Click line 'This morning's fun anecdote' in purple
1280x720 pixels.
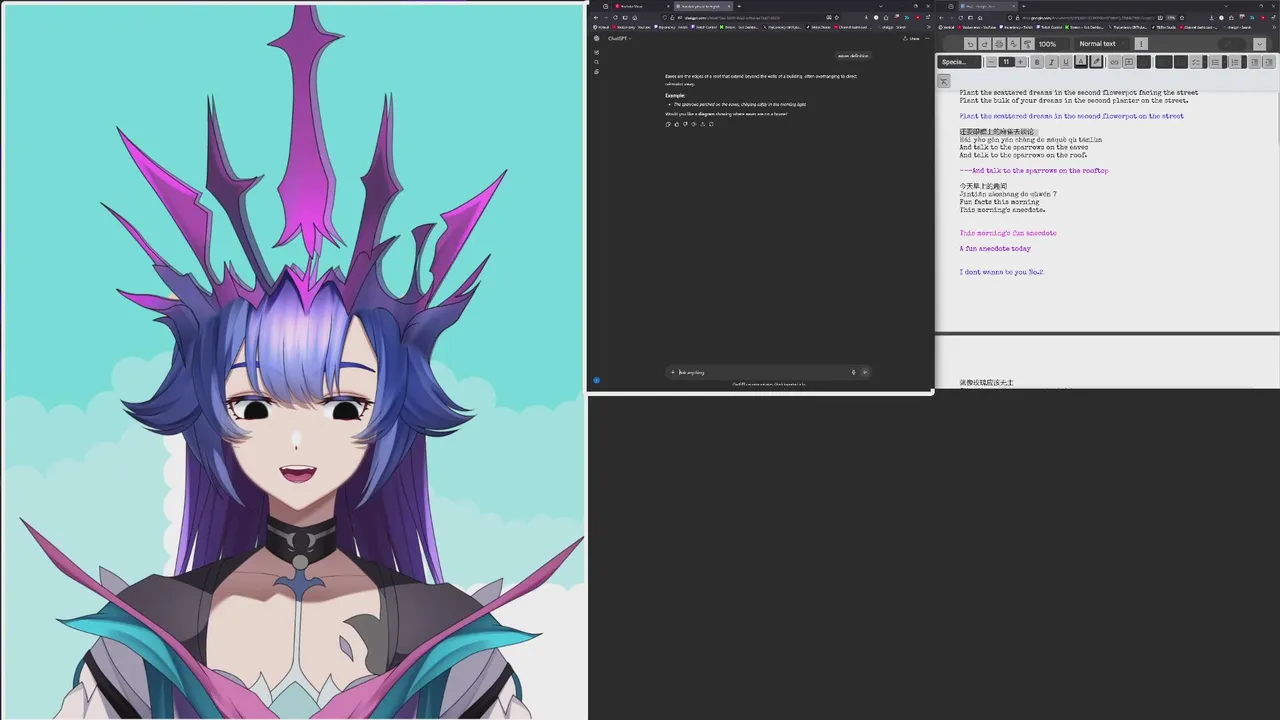click(x=1008, y=233)
